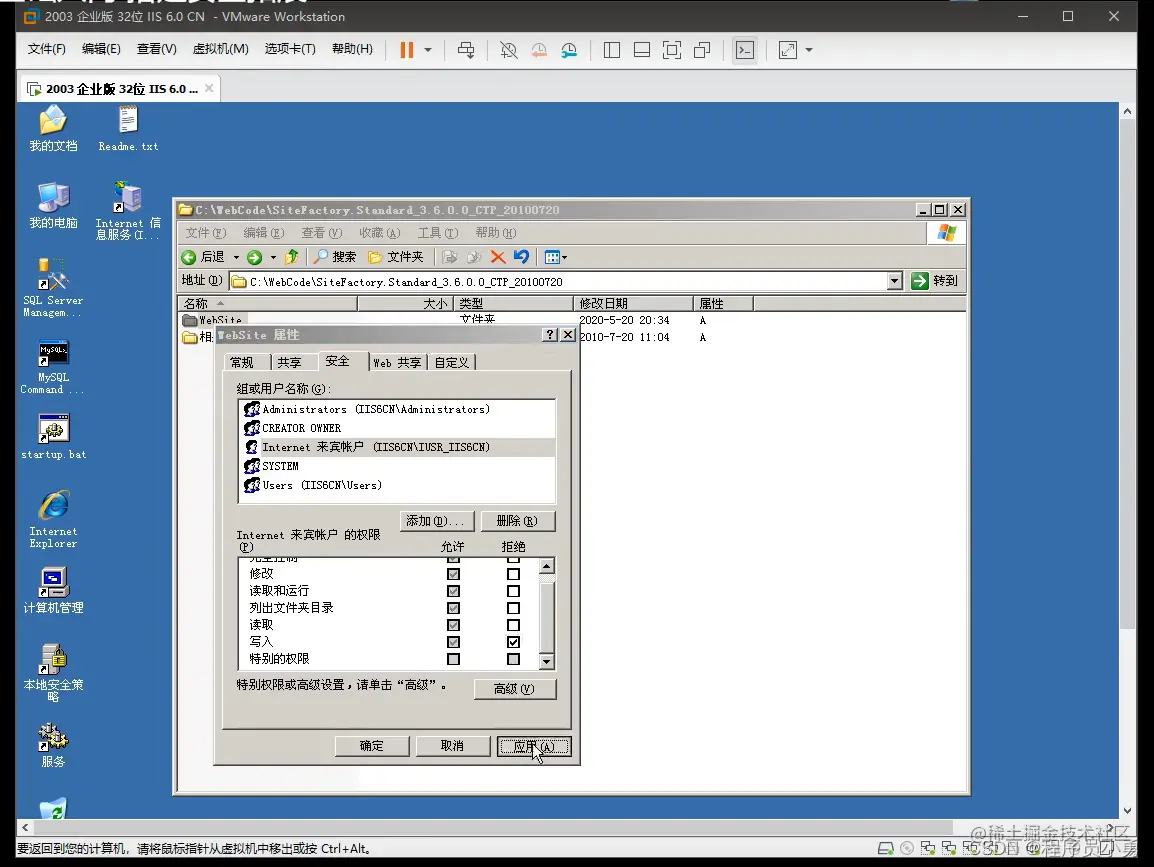Open the VMware 虚拟机(M) menu
This screenshot has width=1154, height=867.
pyautogui.click(x=221, y=49)
